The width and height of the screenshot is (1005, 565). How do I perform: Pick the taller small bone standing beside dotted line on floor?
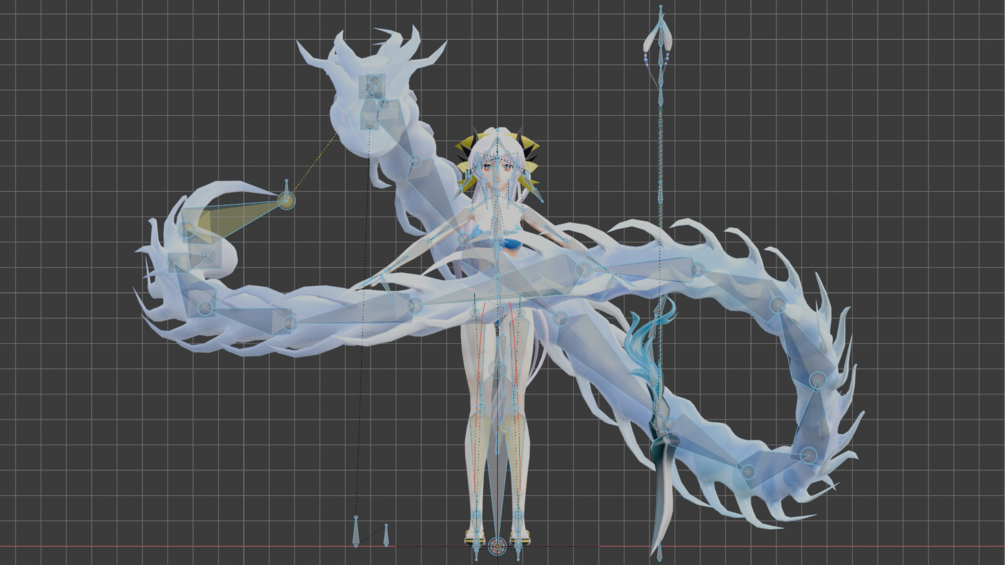pyautogui.click(x=356, y=532)
